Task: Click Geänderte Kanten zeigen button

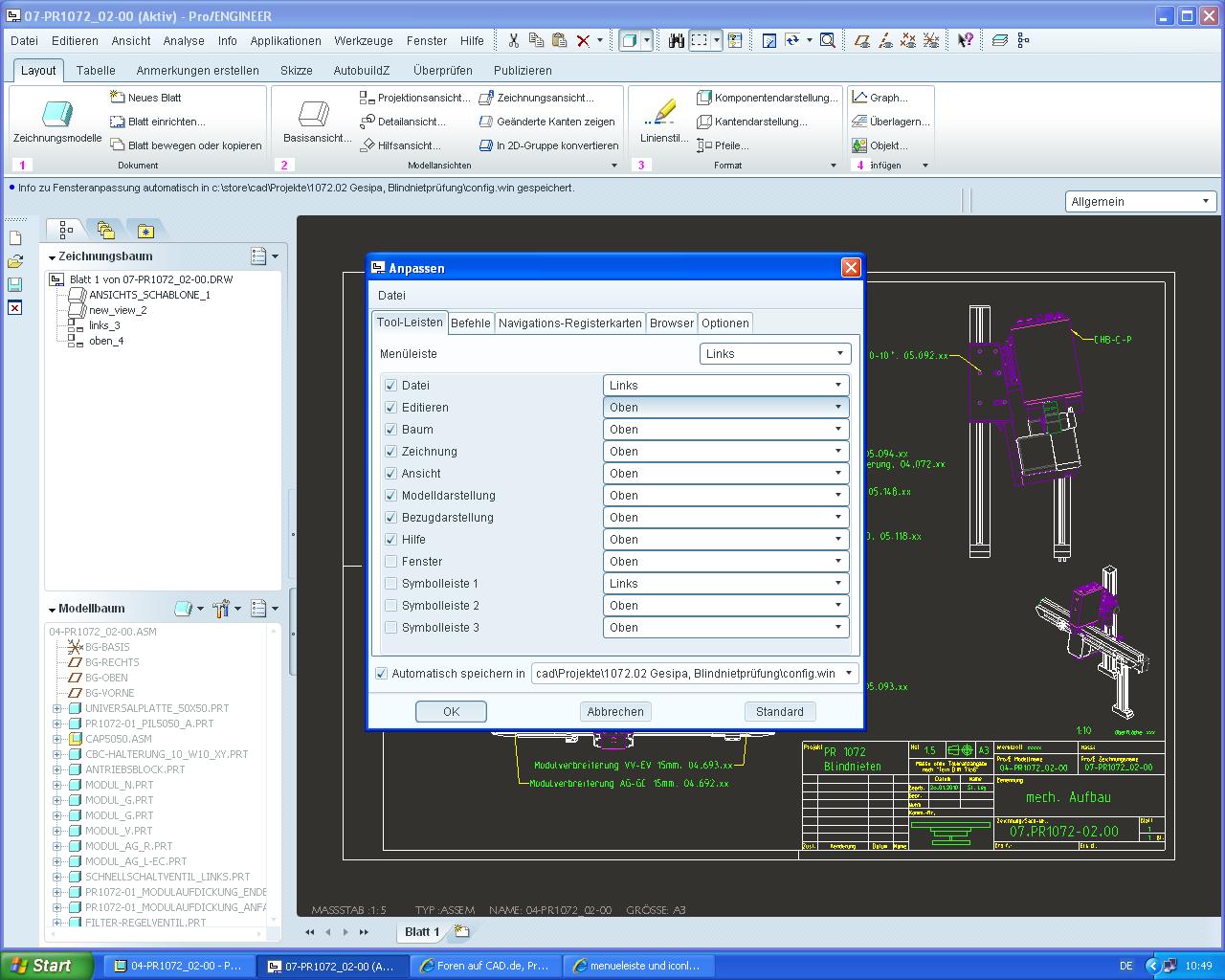Action: pyautogui.click(x=547, y=122)
